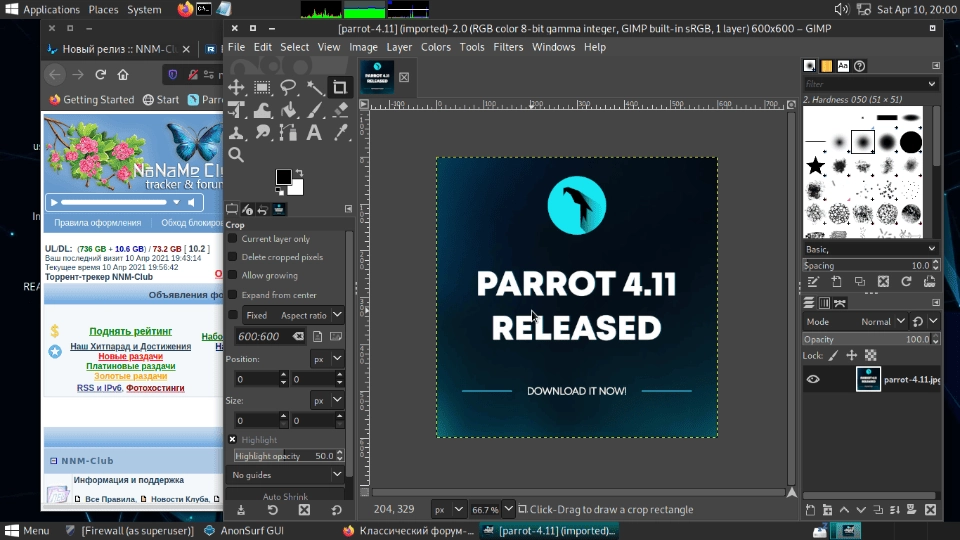Select the Paintbrush tool

pos(315,110)
